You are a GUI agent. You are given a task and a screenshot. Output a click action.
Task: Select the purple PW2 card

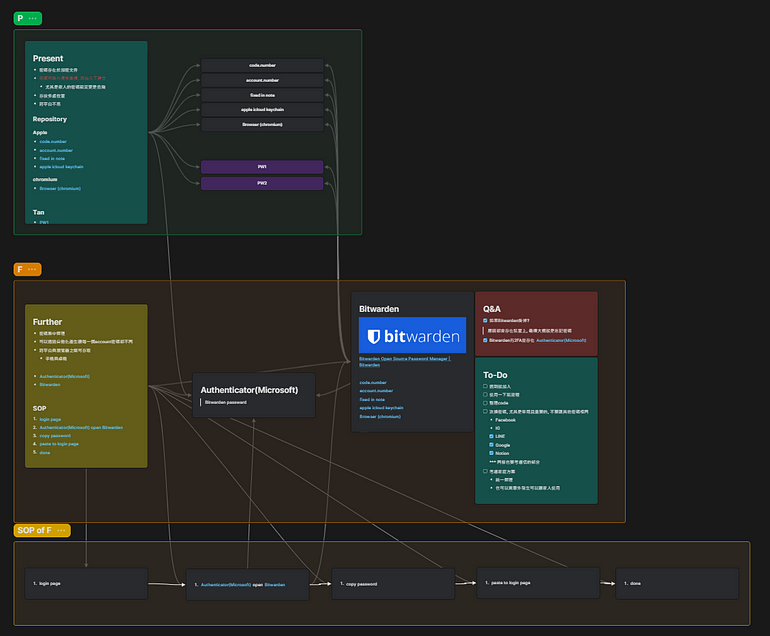pyautogui.click(x=262, y=183)
